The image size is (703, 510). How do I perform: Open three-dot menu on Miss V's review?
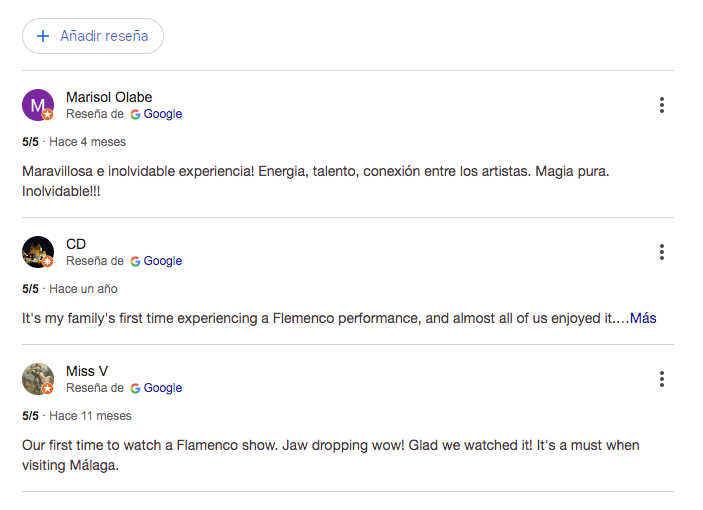[x=662, y=379]
